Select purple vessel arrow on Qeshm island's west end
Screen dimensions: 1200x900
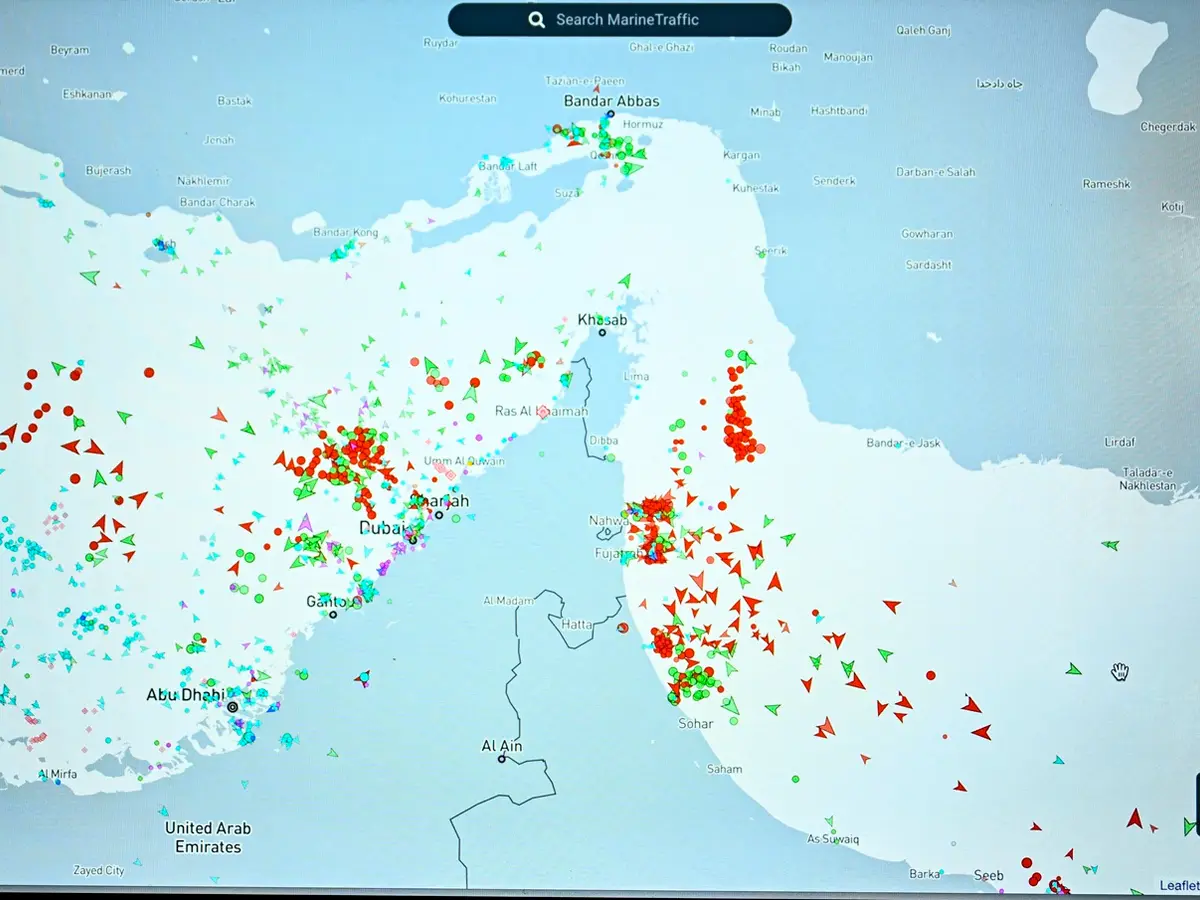[430, 220]
